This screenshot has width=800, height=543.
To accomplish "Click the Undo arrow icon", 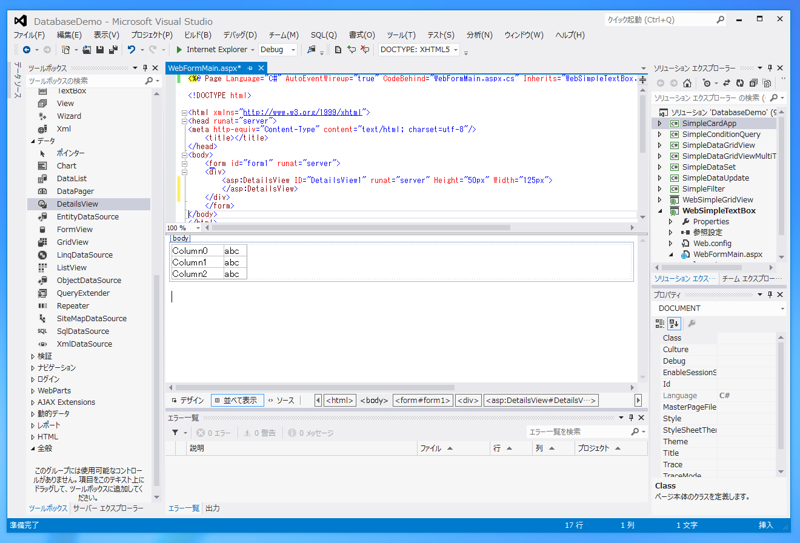I will coord(132,50).
